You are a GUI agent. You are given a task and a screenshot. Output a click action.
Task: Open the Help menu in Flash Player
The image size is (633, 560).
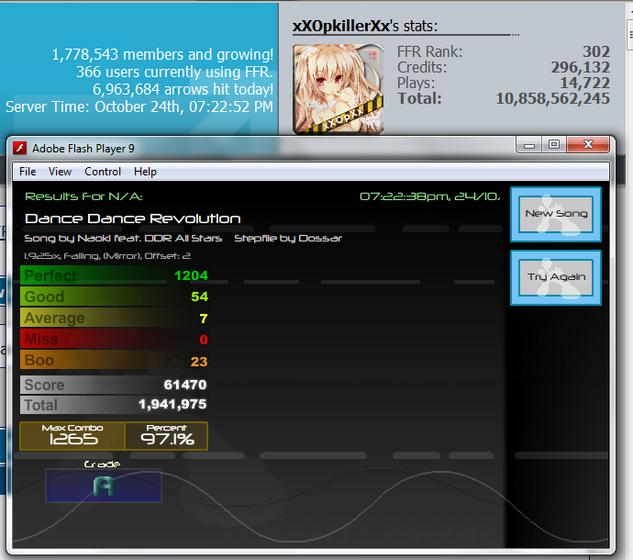tap(145, 172)
